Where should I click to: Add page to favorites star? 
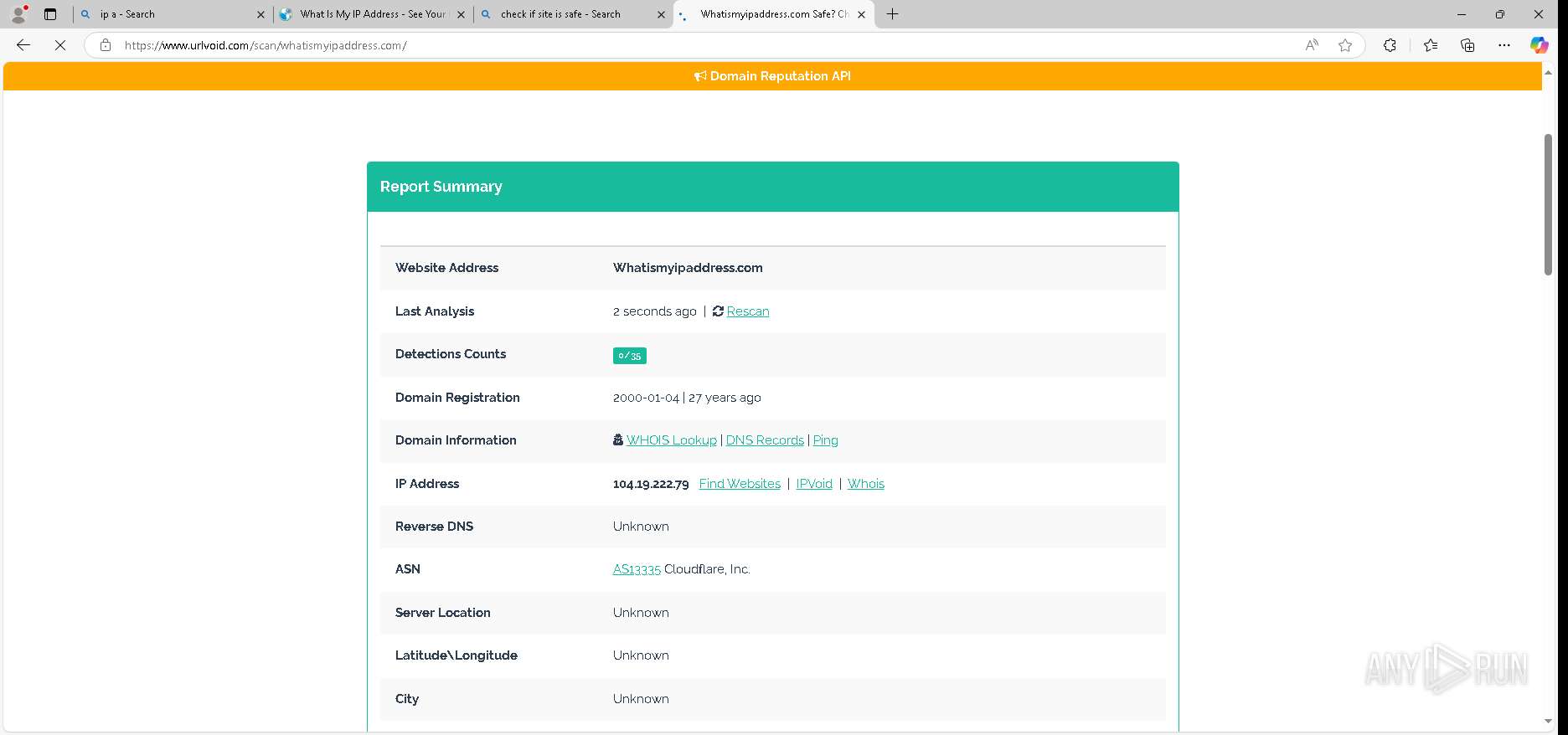[x=1345, y=45]
